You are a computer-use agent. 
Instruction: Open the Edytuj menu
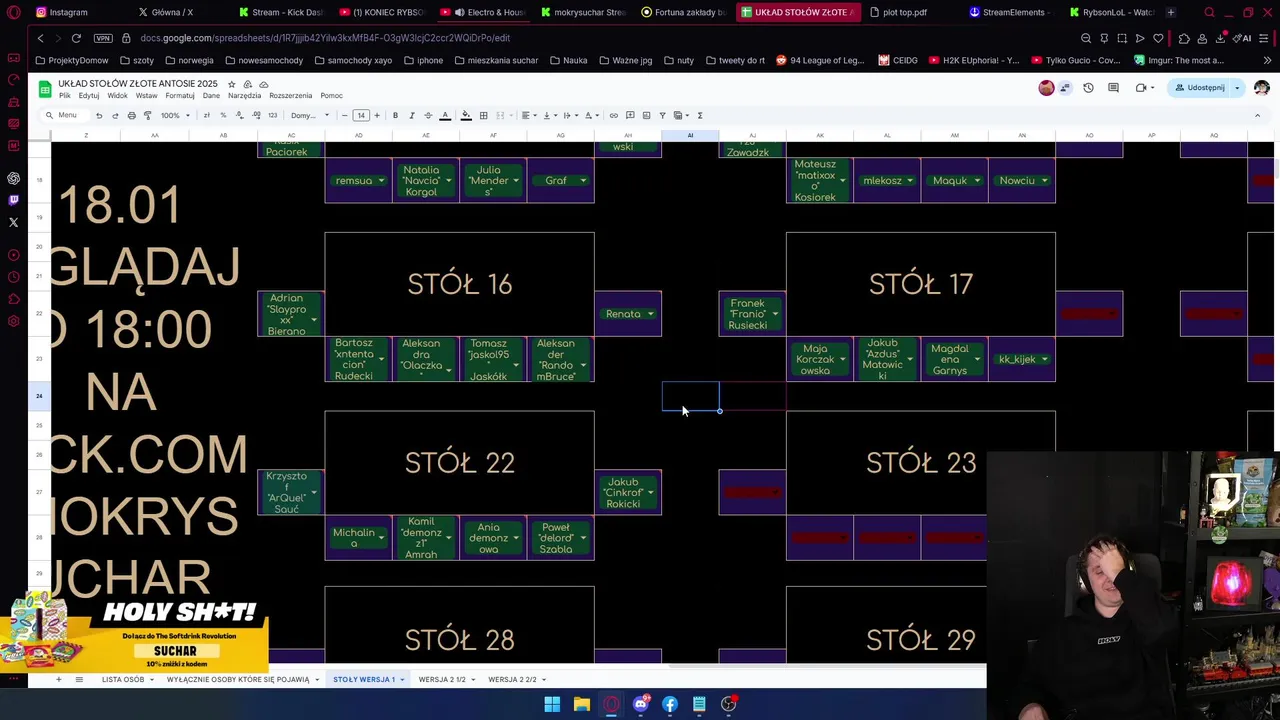point(89,96)
